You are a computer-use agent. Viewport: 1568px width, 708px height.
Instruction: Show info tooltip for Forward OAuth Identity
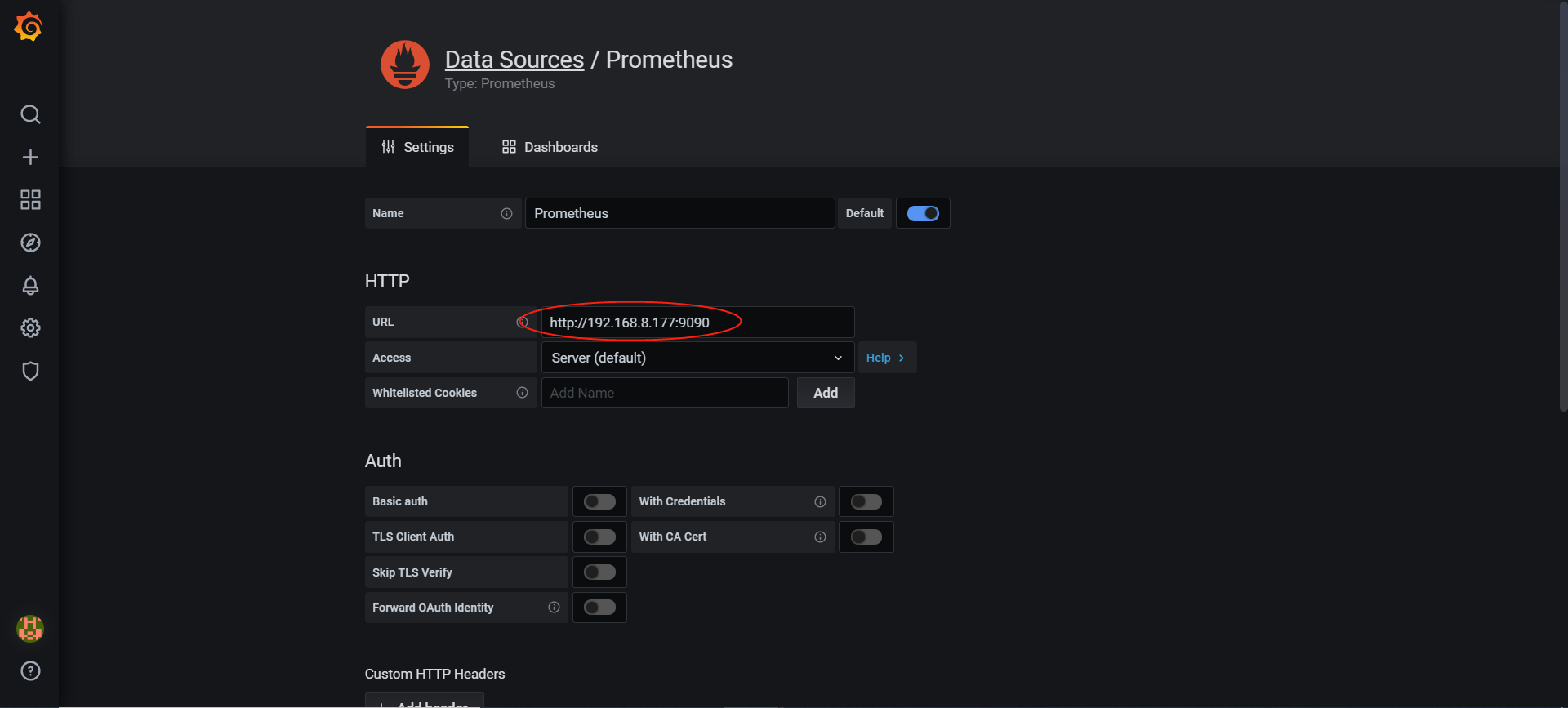coord(554,608)
